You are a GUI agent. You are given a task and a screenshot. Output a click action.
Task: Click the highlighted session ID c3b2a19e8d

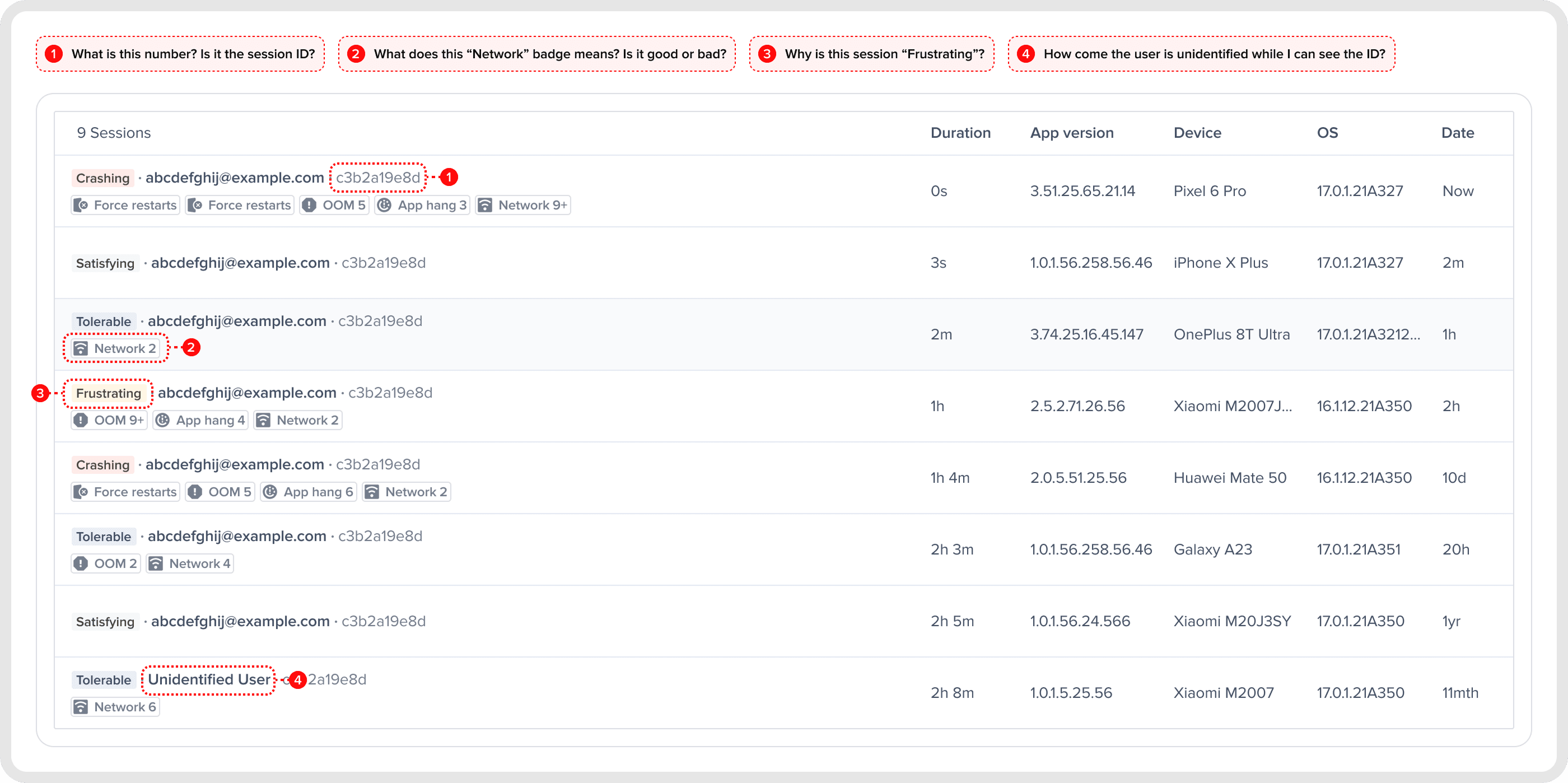pyautogui.click(x=378, y=177)
